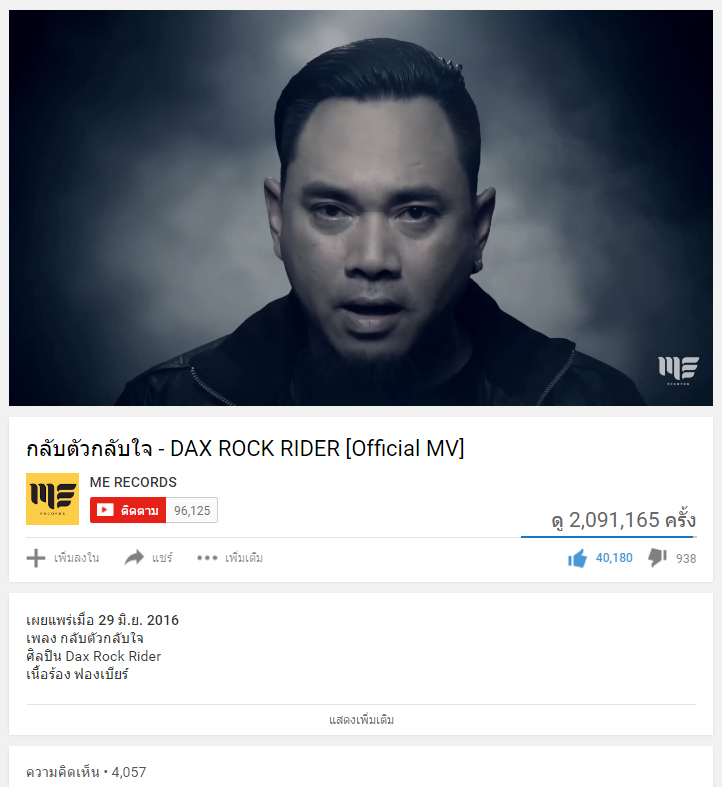
Task: Click the thumbs up like icon
Action: pos(577,558)
